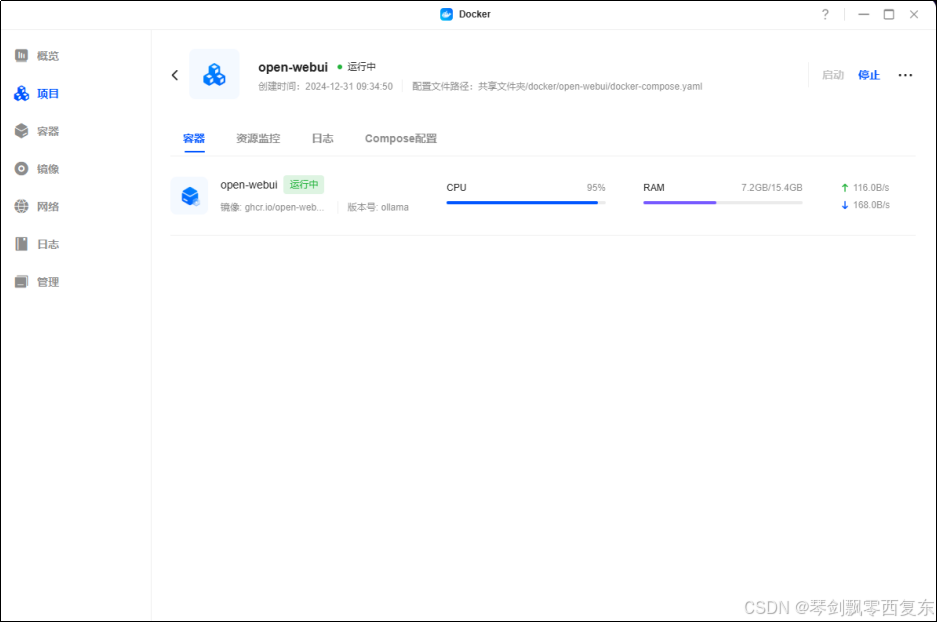Switch to the 容器 tab
938x623 pixels.
click(194, 139)
